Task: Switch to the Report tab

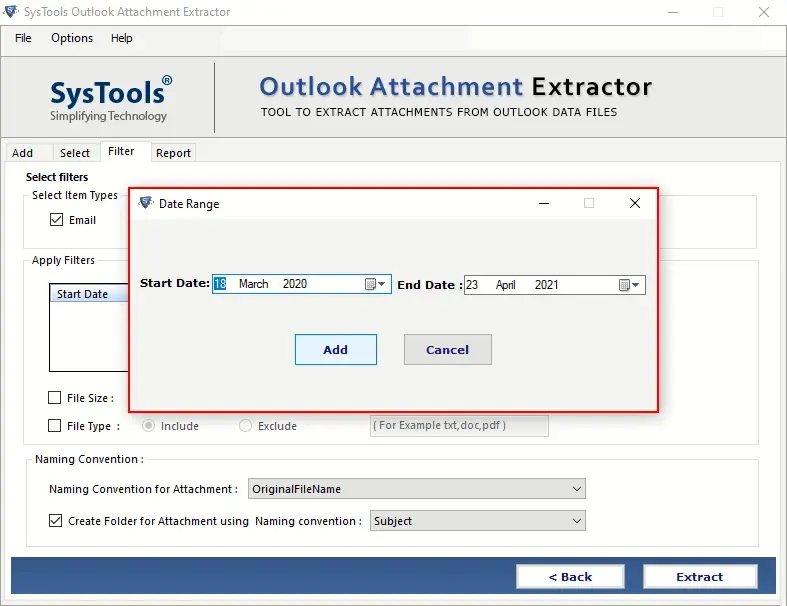Action: [173, 153]
